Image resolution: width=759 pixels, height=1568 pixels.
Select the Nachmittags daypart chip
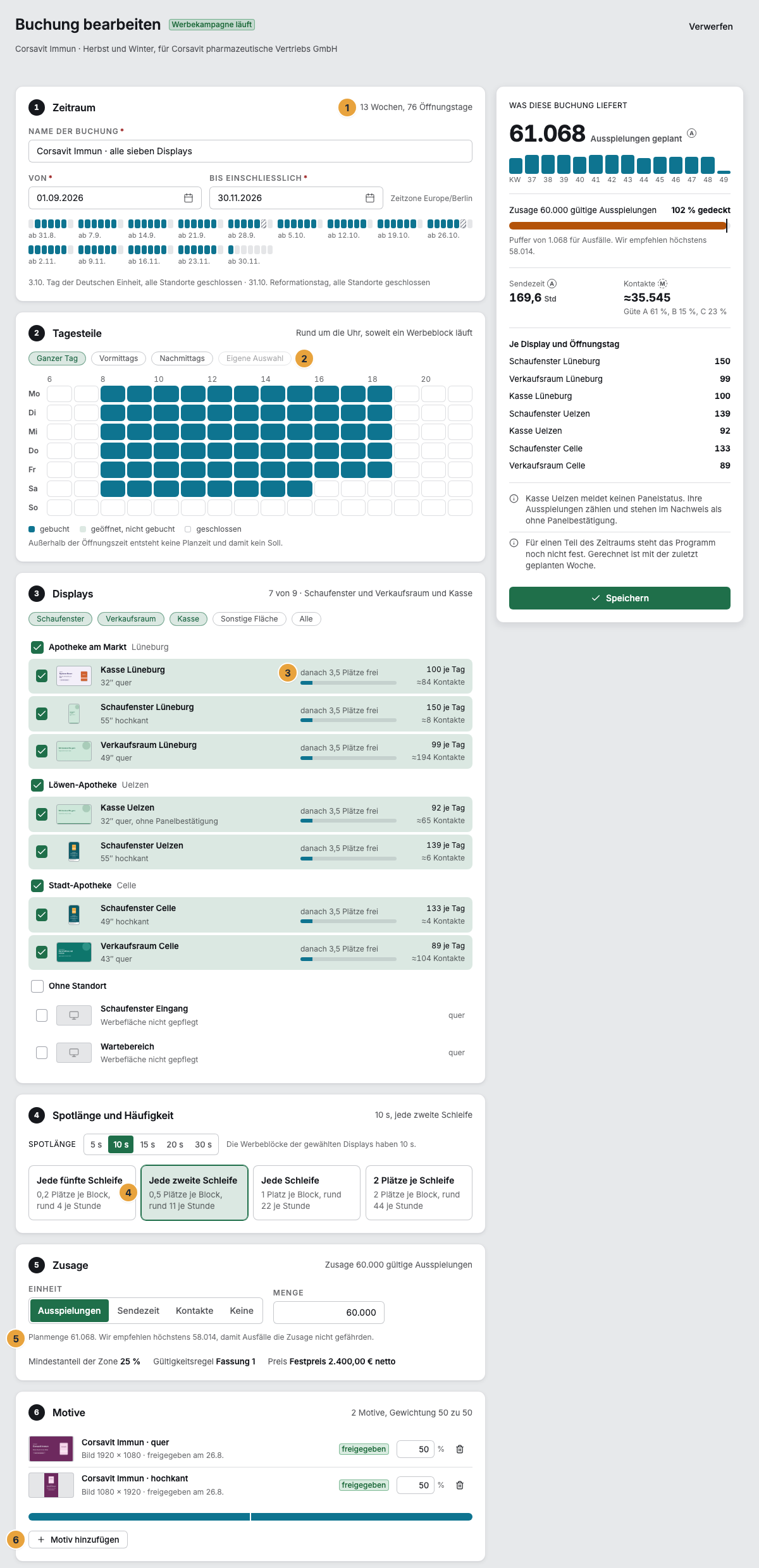coord(182,358)
